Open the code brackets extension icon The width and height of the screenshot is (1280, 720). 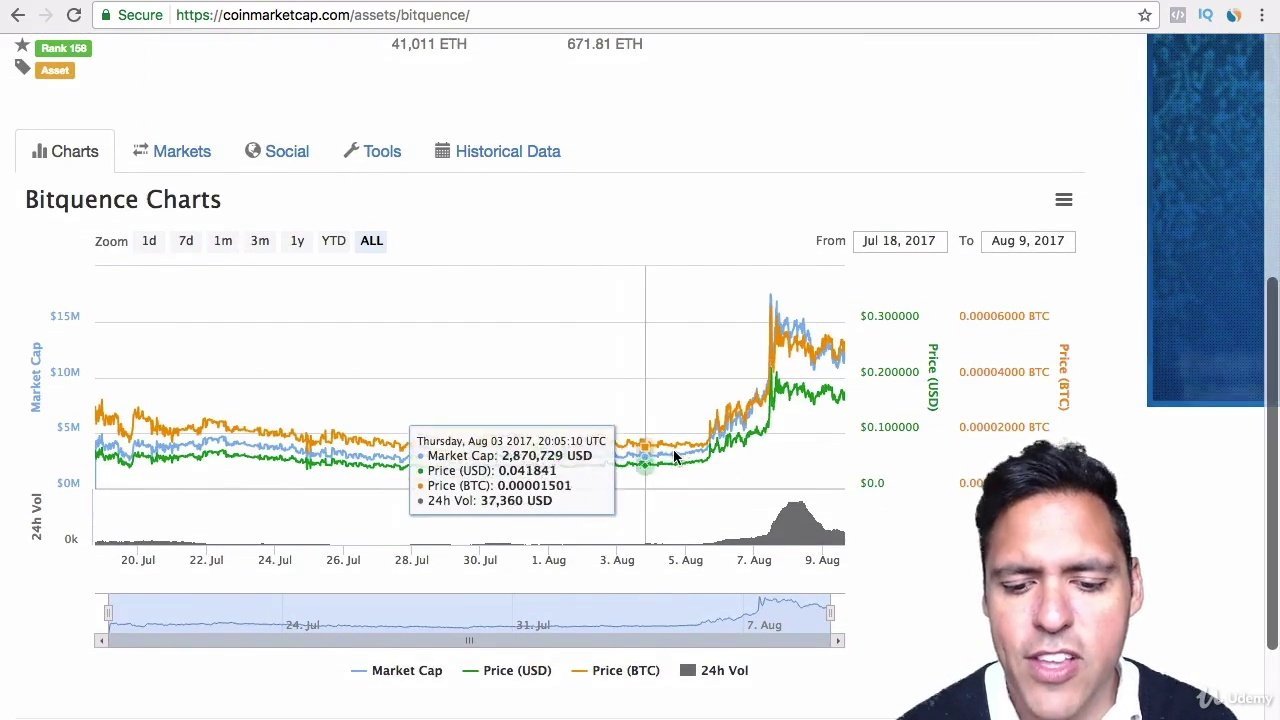pyautogui.click(x=1178, y=15)
